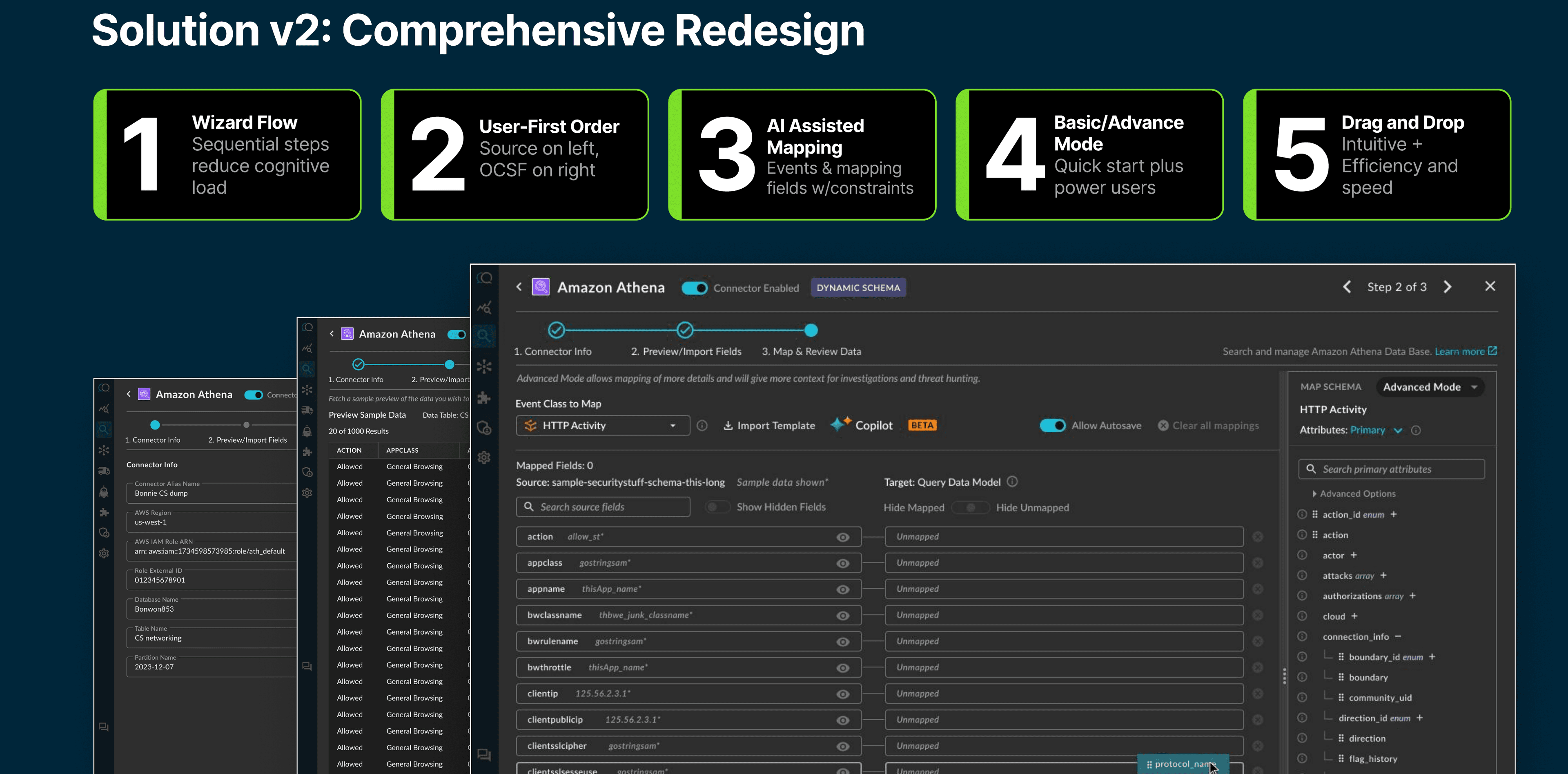1568x774 pixels.
Task: Click Import Template button
Action: coord(769,426)
